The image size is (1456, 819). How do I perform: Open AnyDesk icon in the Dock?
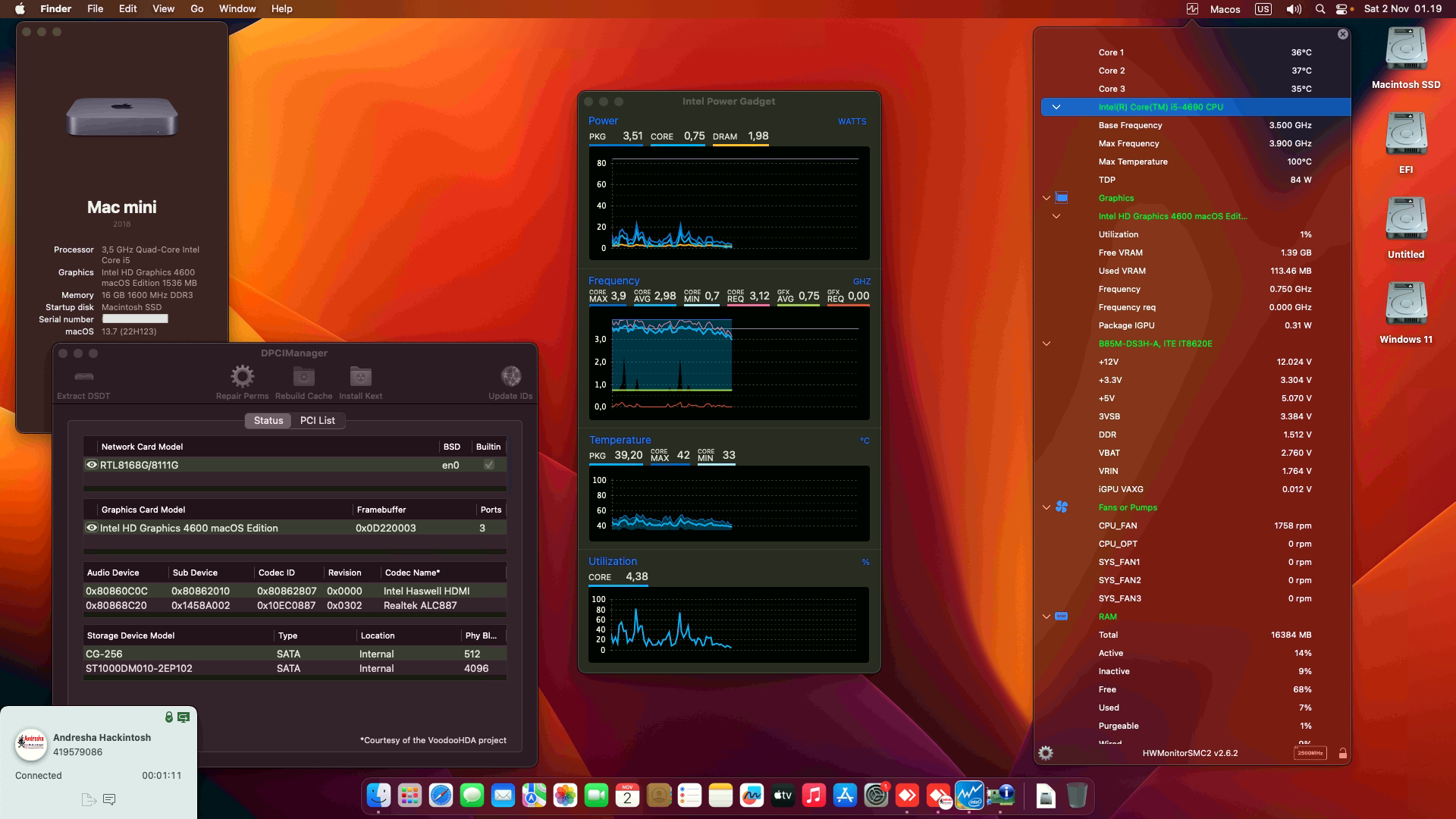(x=907, y=795)
